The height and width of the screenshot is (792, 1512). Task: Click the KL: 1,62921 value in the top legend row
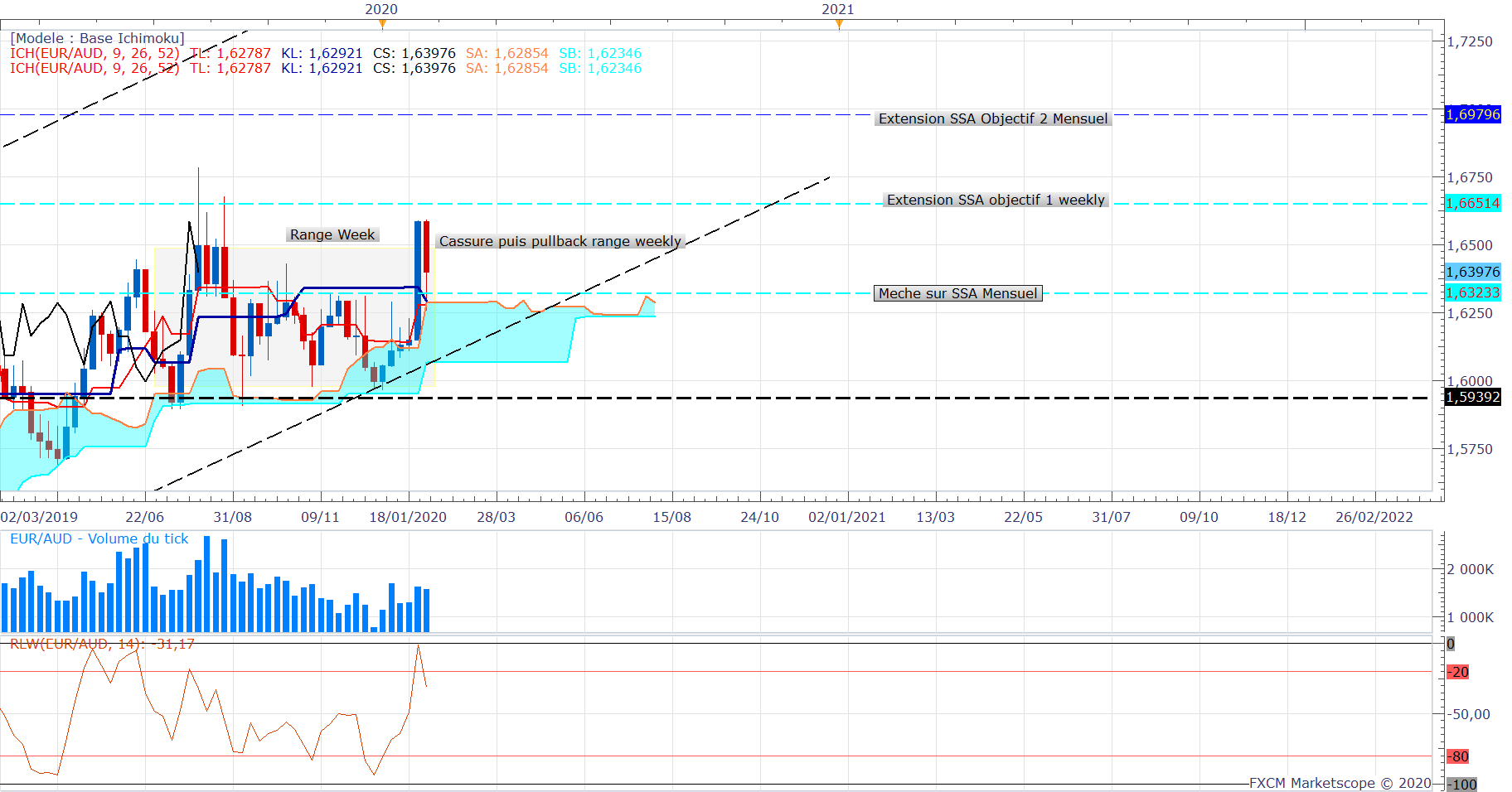tap(322, 53)
